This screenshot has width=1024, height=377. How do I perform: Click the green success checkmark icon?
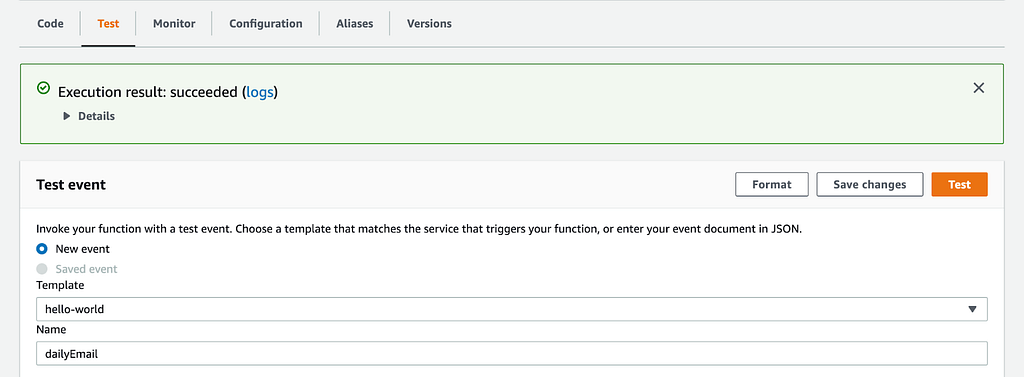click(x=43, y=88)
